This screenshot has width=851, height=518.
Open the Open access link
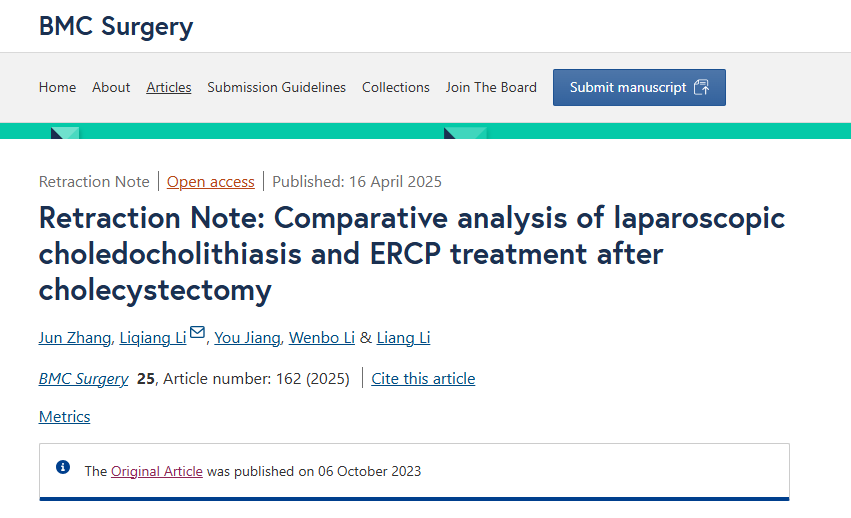coord(211,182)
